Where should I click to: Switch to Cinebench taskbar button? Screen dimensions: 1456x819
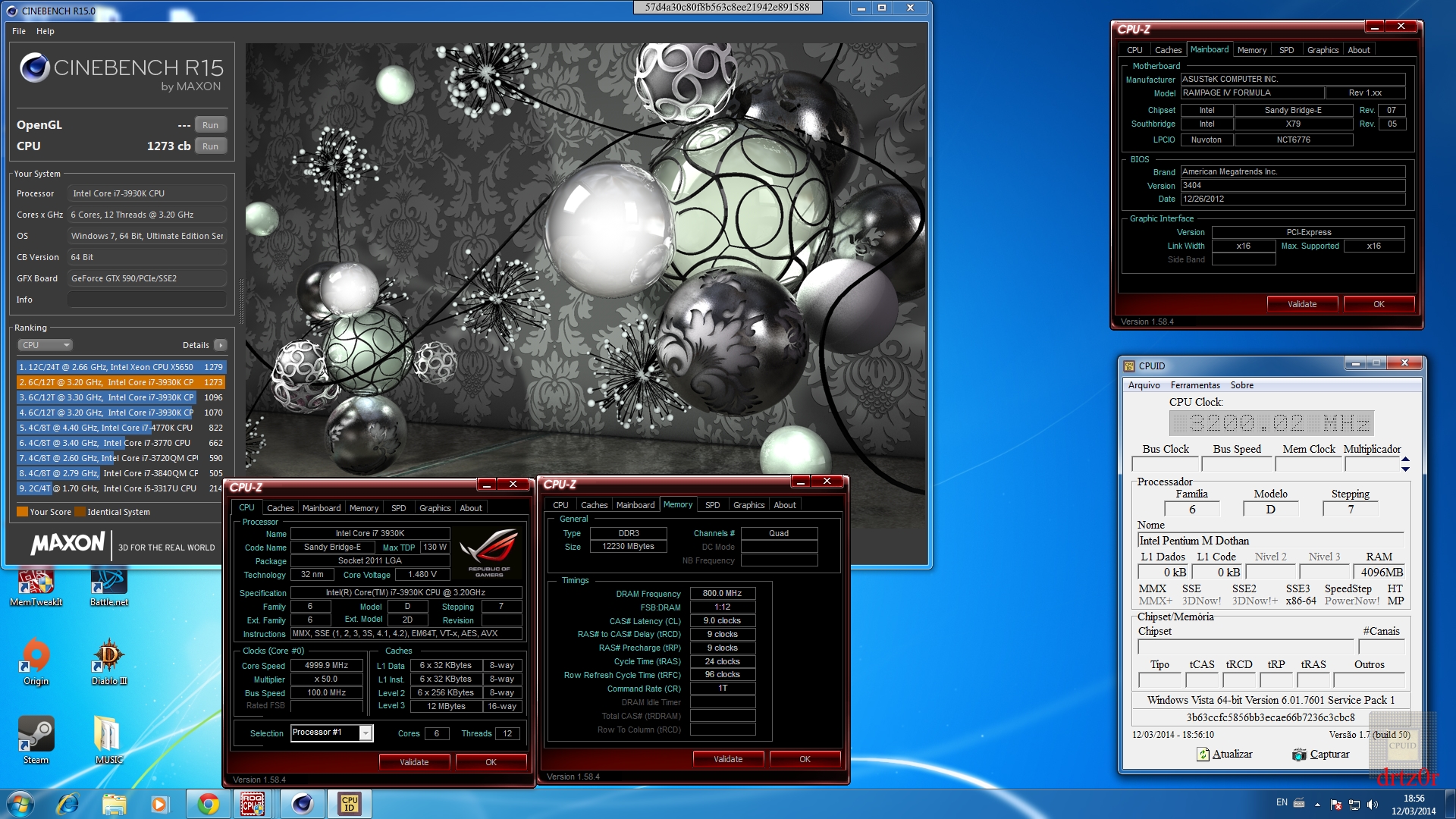[303, 804]
